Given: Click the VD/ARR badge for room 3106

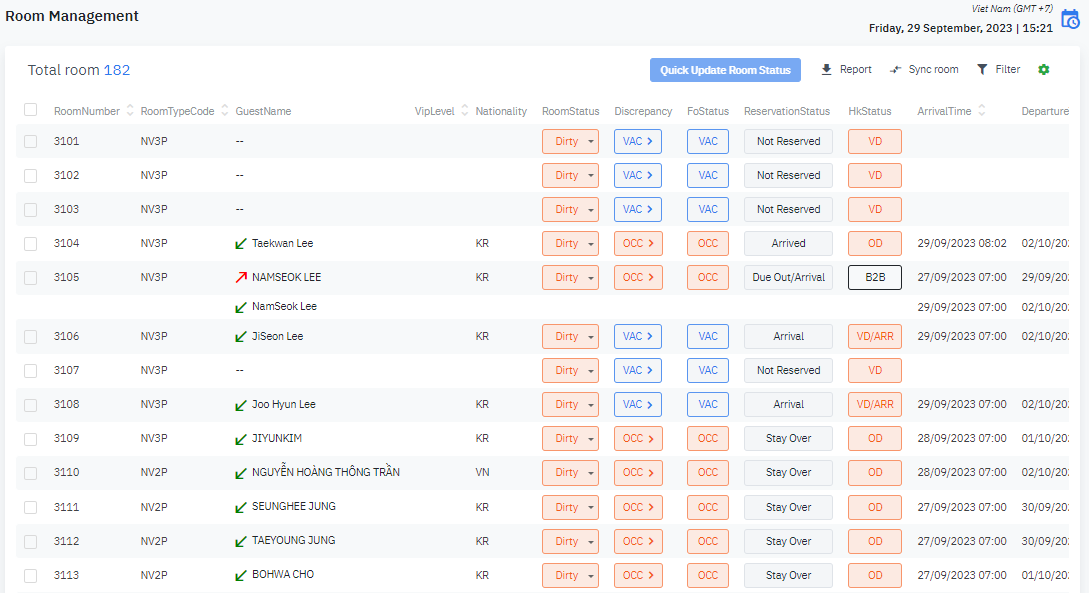Looking at the screenshot, I should [874, 337].
